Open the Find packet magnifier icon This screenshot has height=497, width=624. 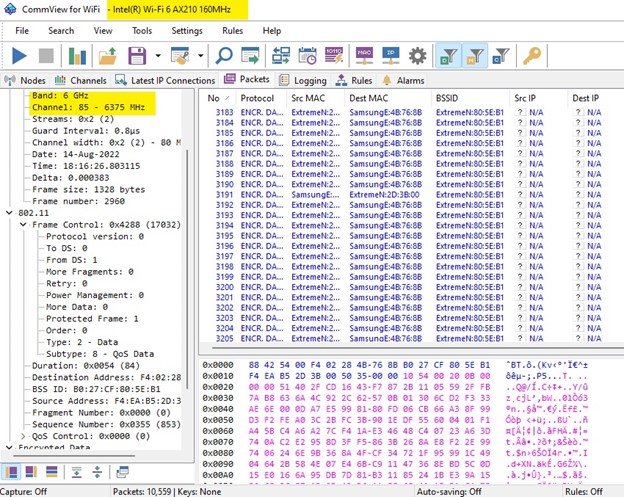point(224,55)
